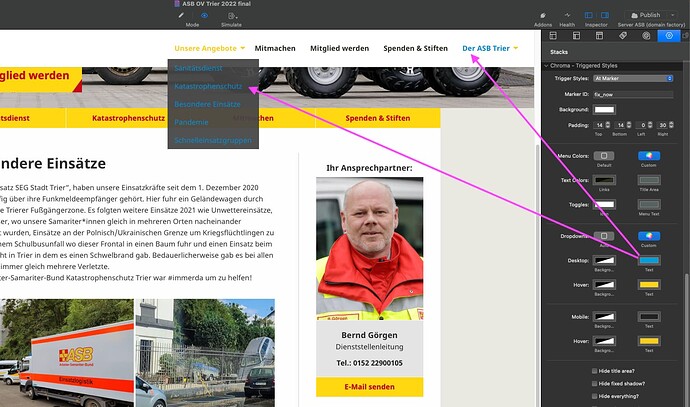The image size is (690, 407).
Task: Click the yellow Spenden & Stiften bar link
Action: point(378,118)
